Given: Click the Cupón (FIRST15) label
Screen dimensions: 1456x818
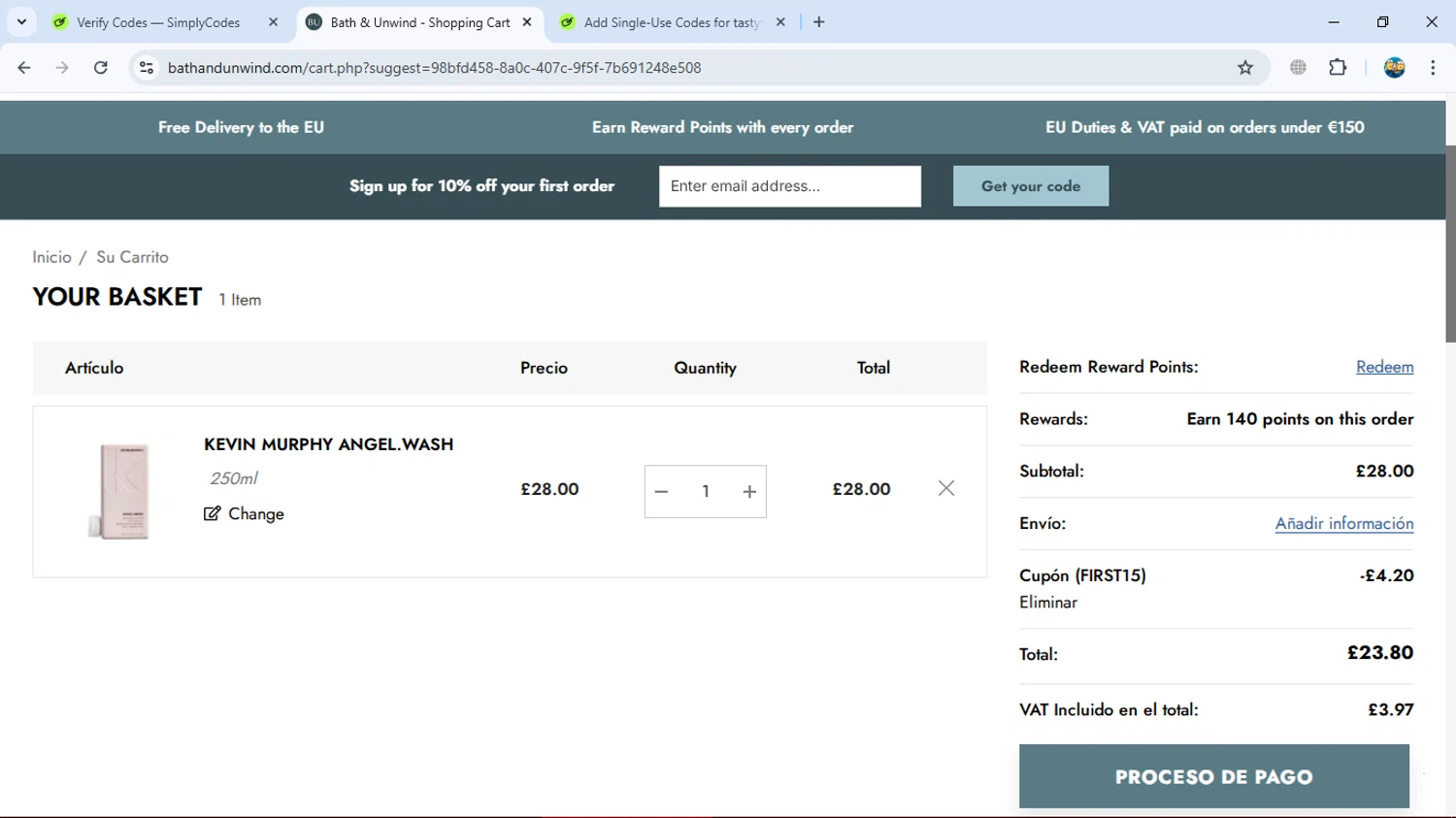Looking at the screenshot, I should pos(1082,575).
